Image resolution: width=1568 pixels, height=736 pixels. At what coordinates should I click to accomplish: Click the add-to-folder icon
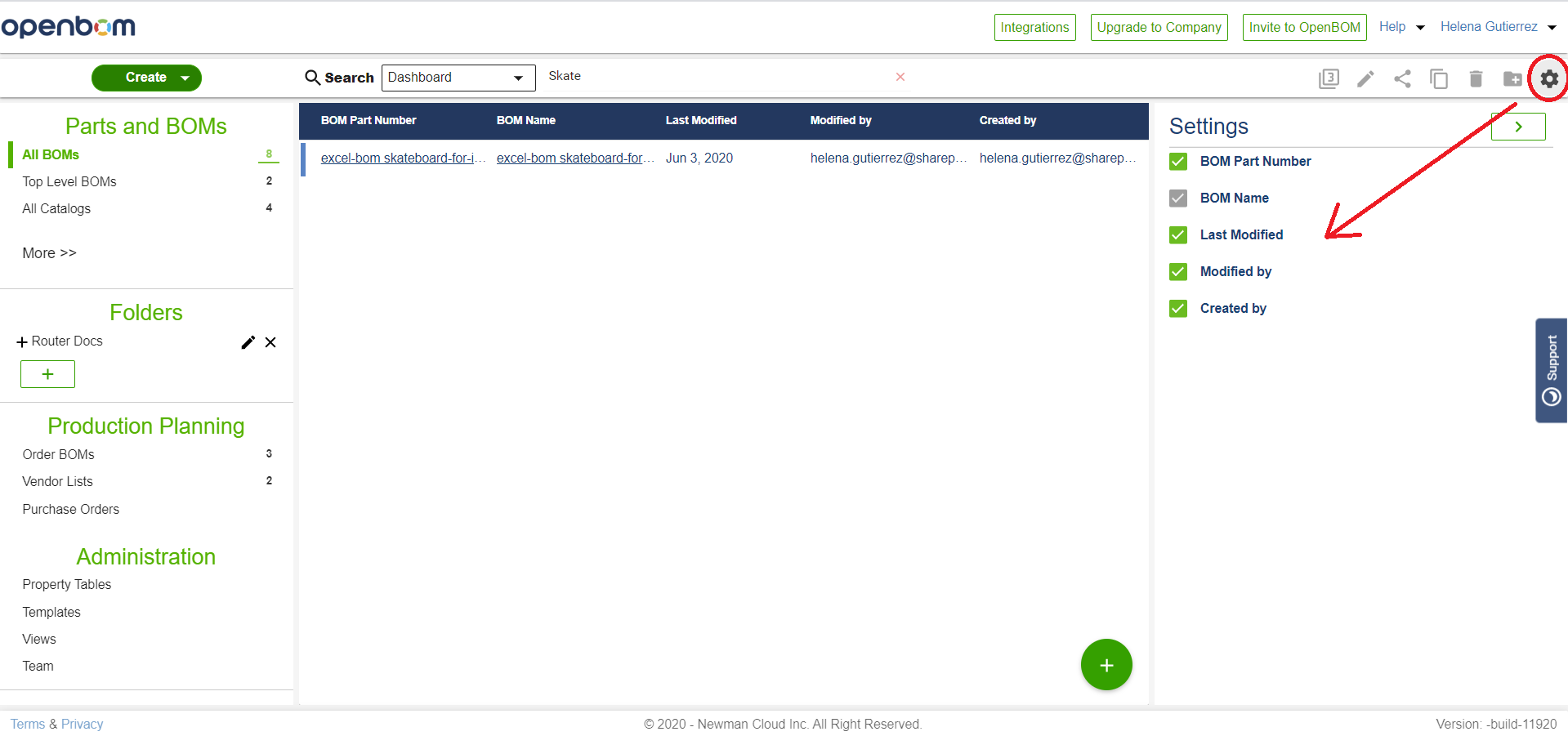(x=1512, y=78)
